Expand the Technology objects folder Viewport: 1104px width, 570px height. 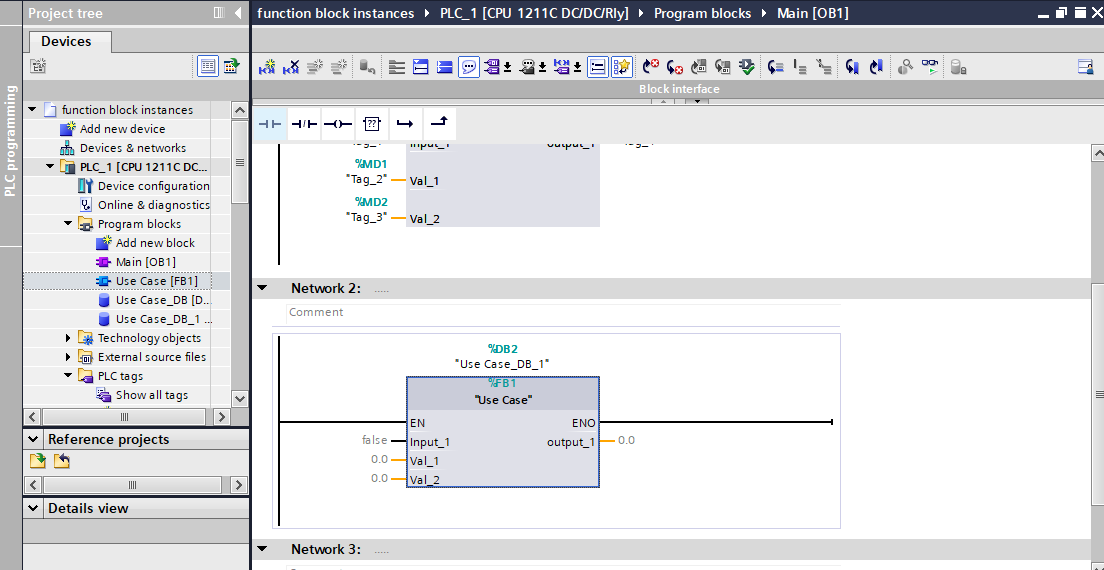(69, 338)
